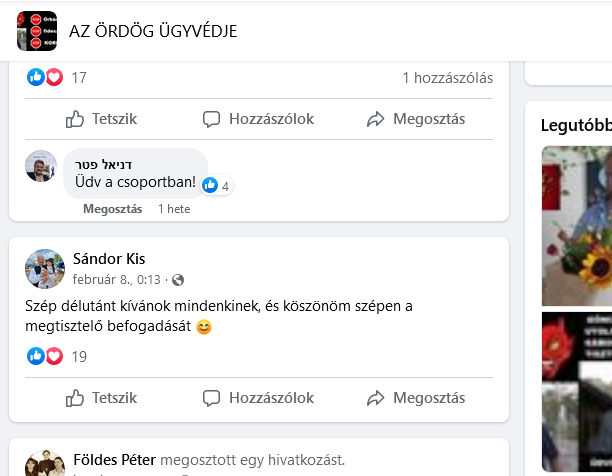The width and height of the screenshot is (612, 476).
Task: Open the comment's 1 hete timestamp
Action: (174, 209)
